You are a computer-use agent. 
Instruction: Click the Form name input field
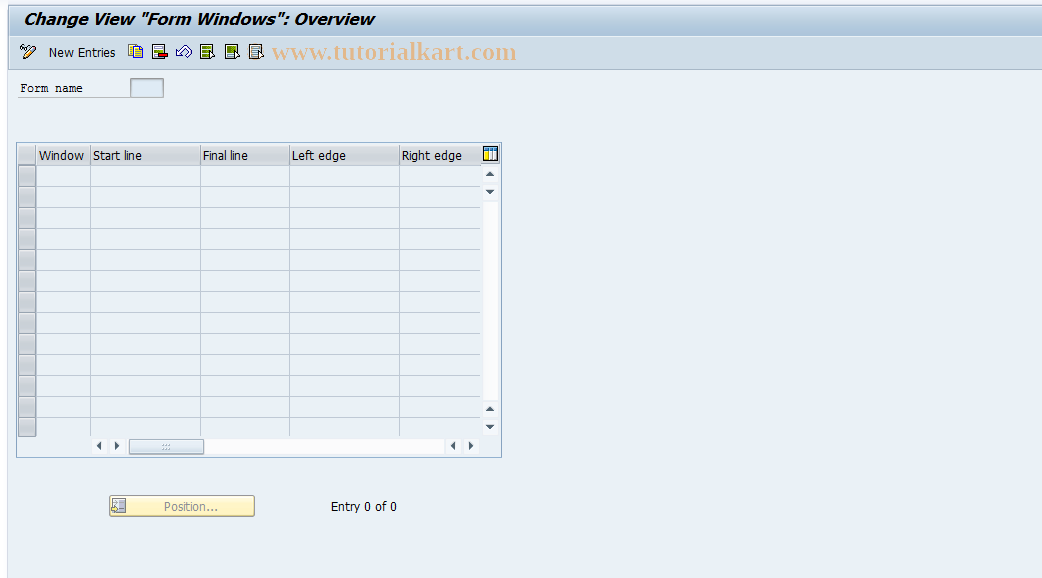point(147,88)
